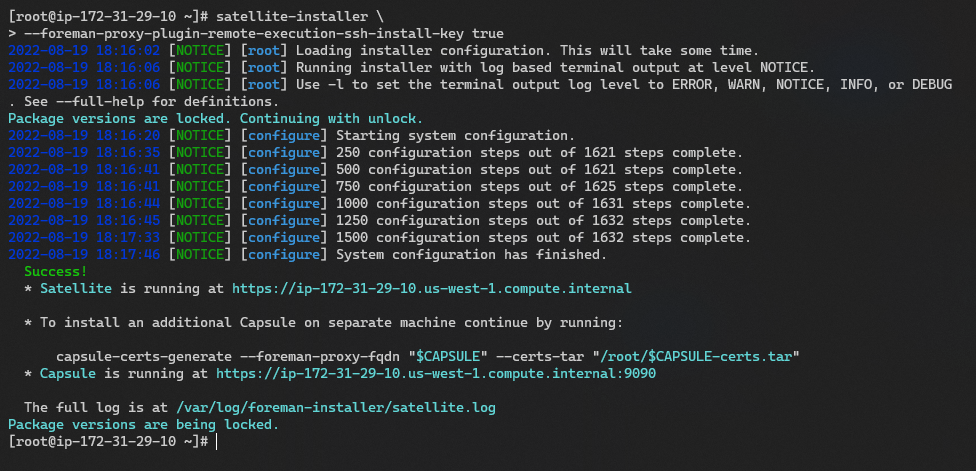Click the '250 configuration steps' log line
The height and width of the screenshot is (471, 976).
click(x=540, y=152)
